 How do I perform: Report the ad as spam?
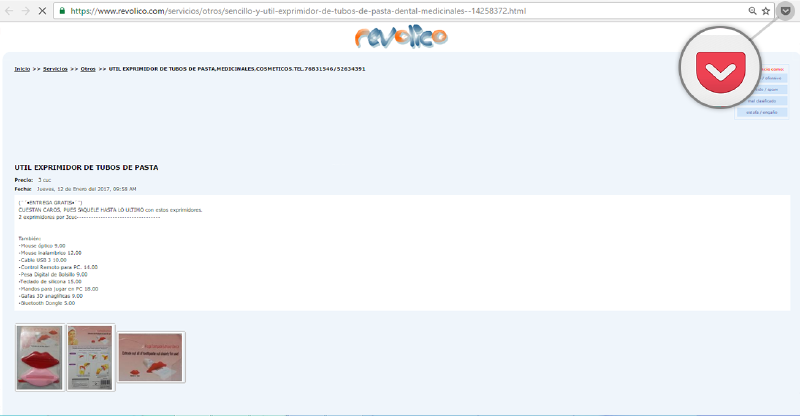[x=762, y=89]
